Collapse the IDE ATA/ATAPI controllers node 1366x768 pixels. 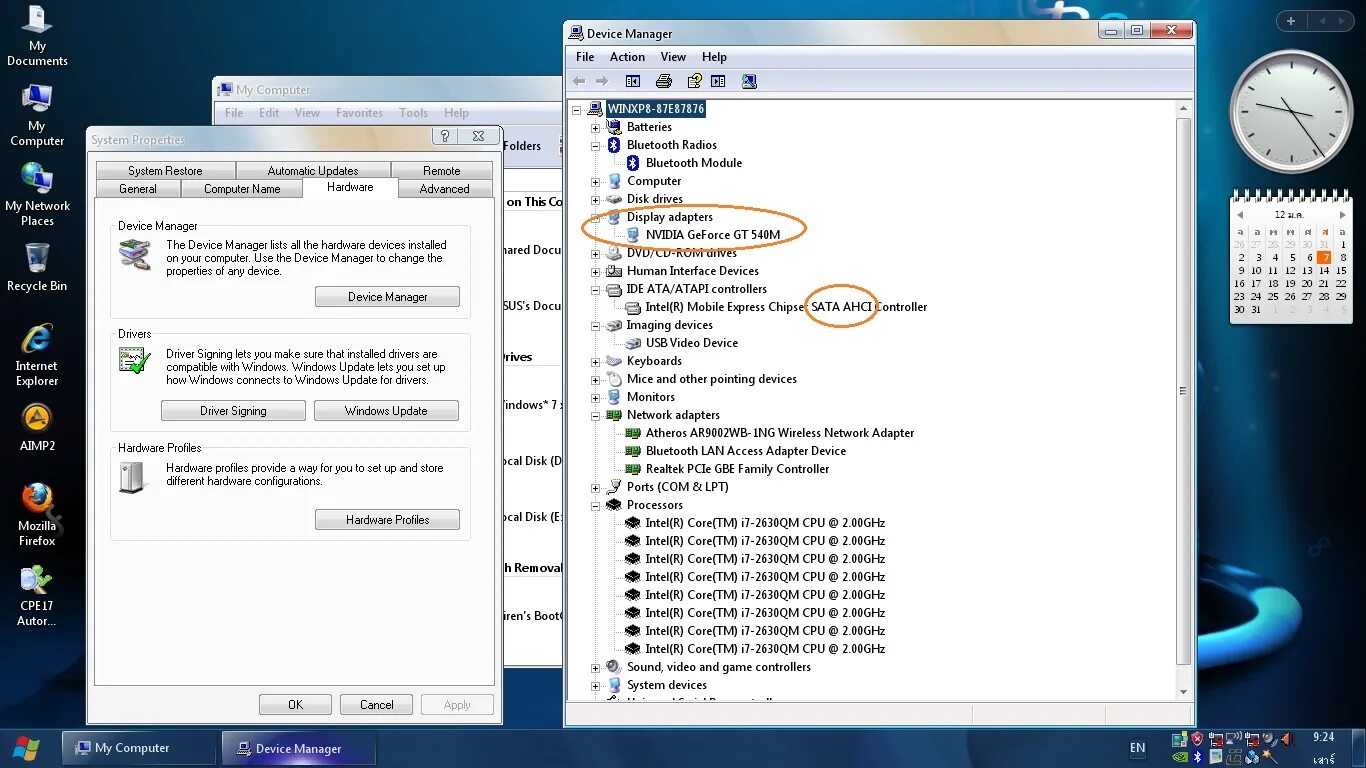(x=596, y=289)
